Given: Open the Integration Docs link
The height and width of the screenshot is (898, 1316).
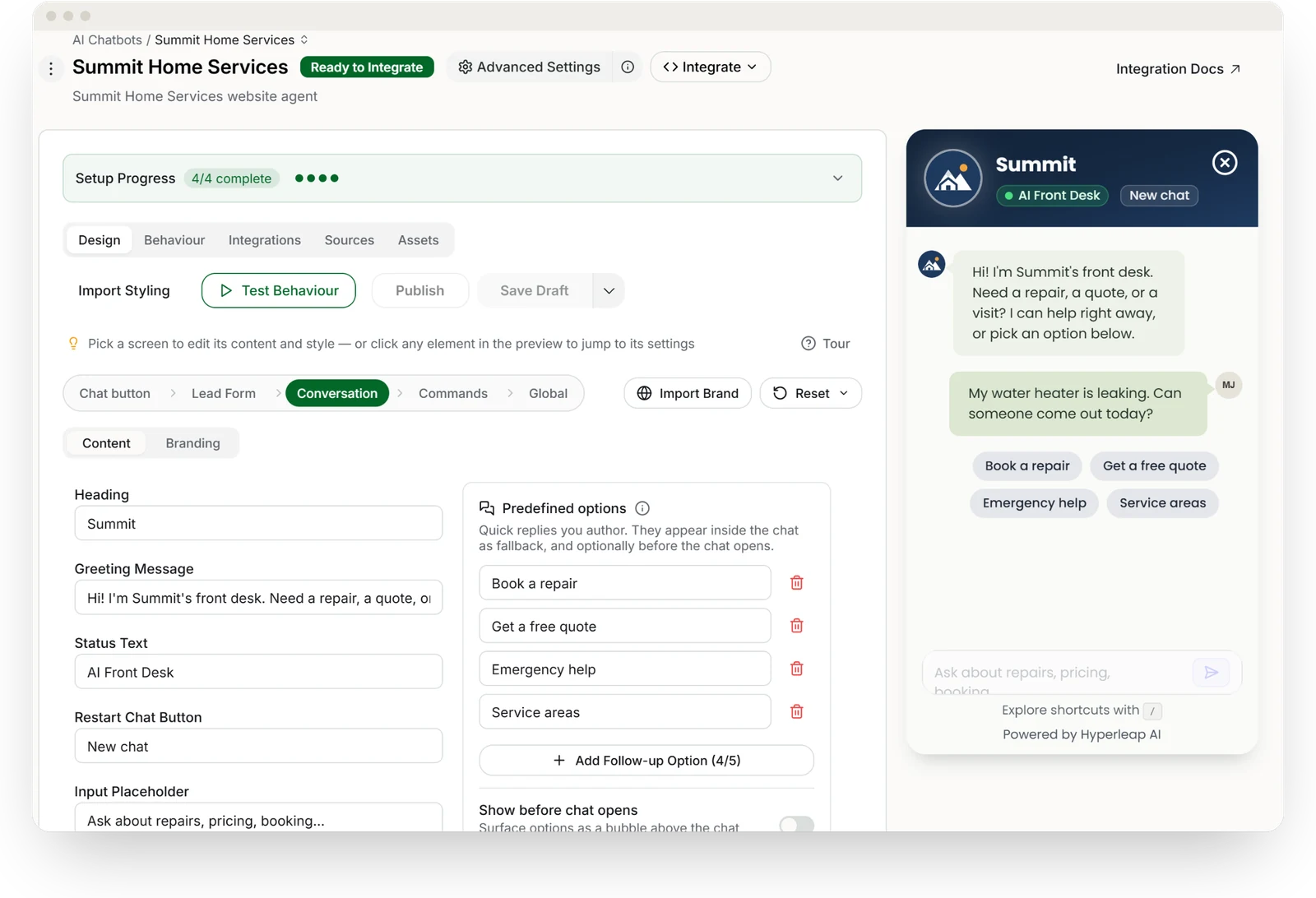Looking at the screenshot, I should pos(1178,69).
